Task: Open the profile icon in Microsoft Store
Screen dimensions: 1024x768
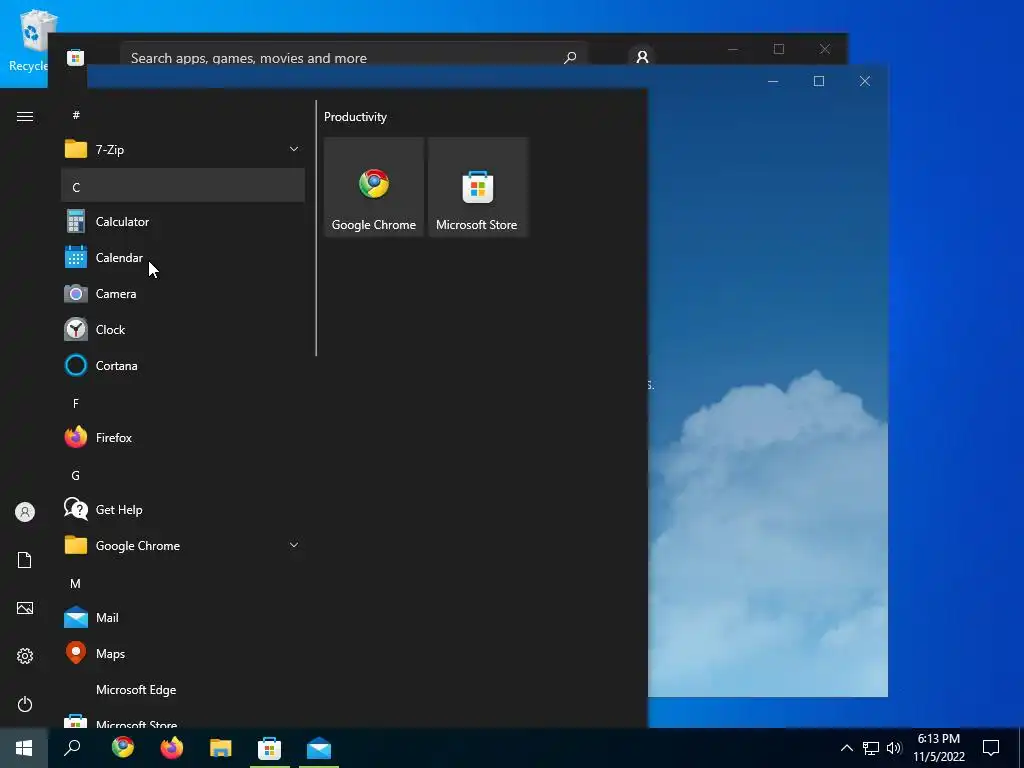Action: 642,57
